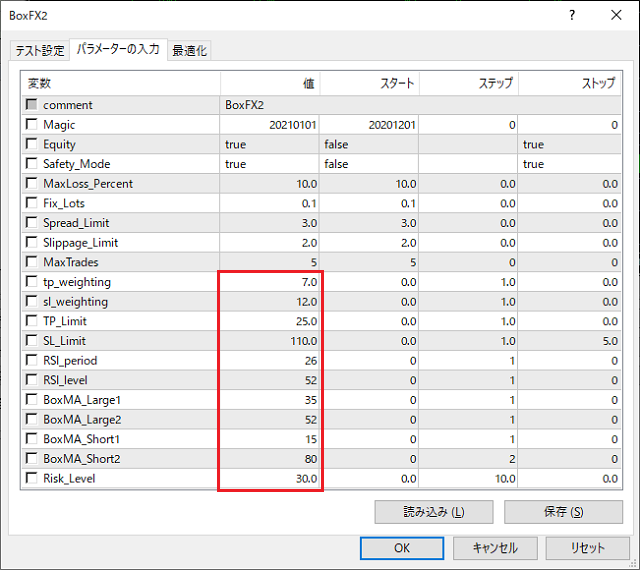Edit the RSI_period value 26
Image resolution: width=640 pixels, height=570 pixels.
pyautogui.click(x=269, y=361)
